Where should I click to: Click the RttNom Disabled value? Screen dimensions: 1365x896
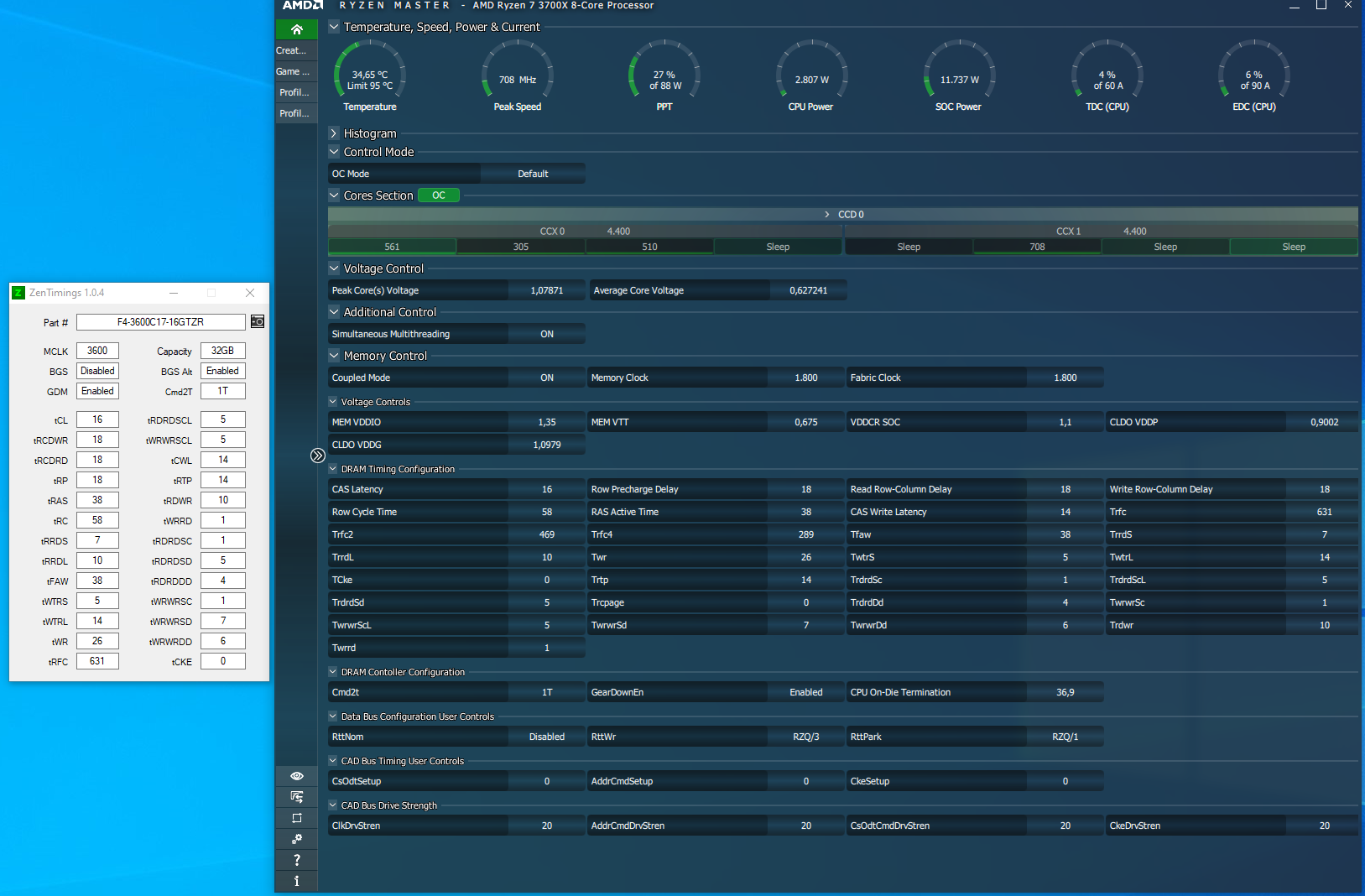pos(547,737)
